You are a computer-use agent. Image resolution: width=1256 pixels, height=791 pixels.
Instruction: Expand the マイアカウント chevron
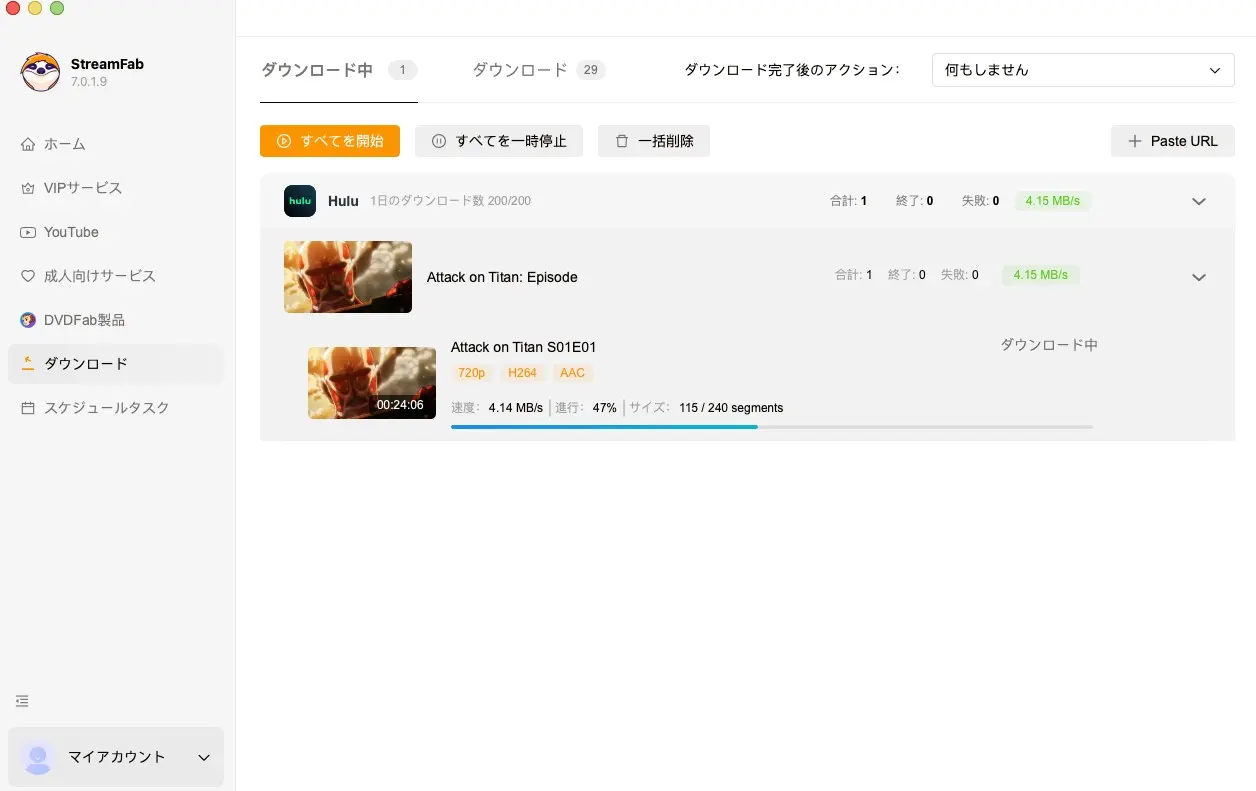(204, 758)
